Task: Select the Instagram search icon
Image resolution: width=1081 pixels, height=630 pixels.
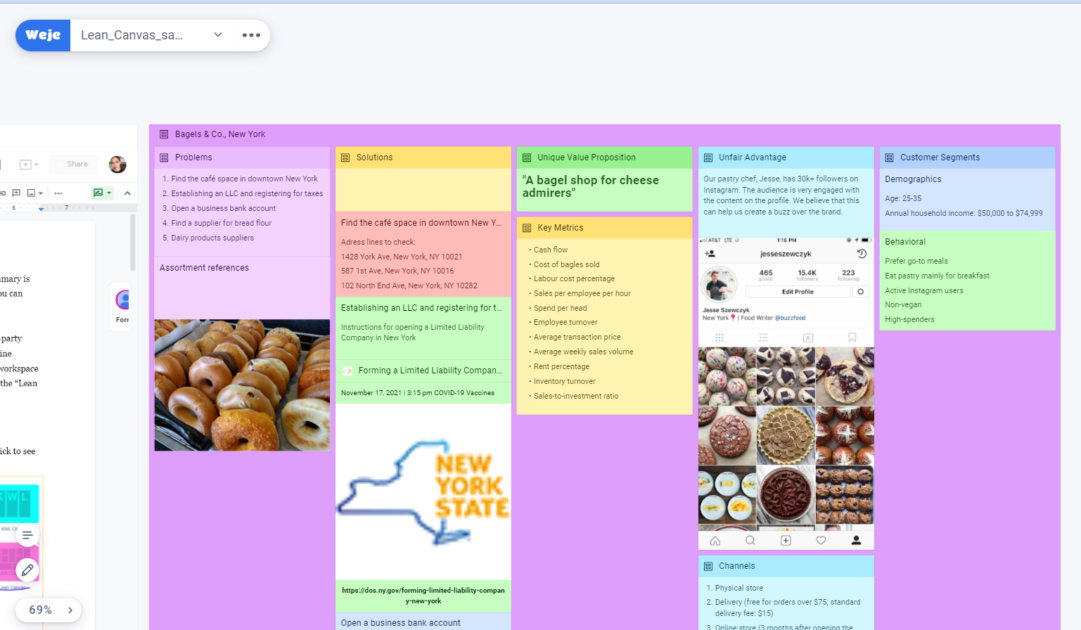Action: point(749,540)
